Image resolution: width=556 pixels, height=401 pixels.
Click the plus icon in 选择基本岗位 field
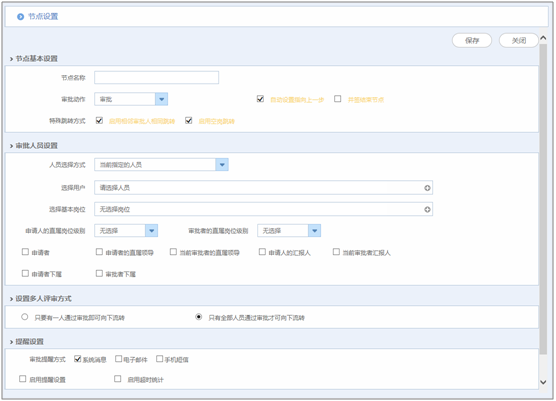[x=427, y=210]
